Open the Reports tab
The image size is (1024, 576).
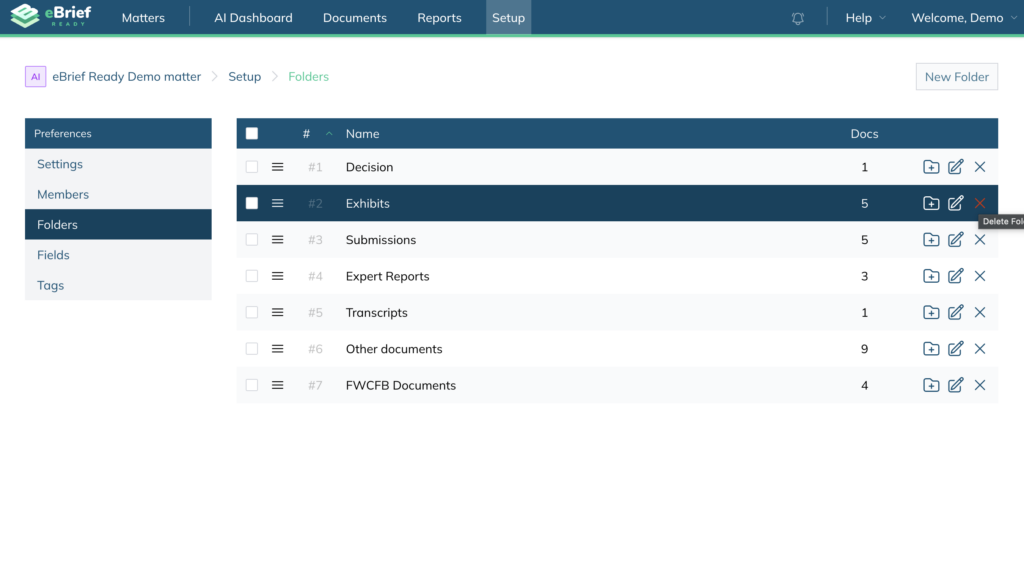pos(440,18)
